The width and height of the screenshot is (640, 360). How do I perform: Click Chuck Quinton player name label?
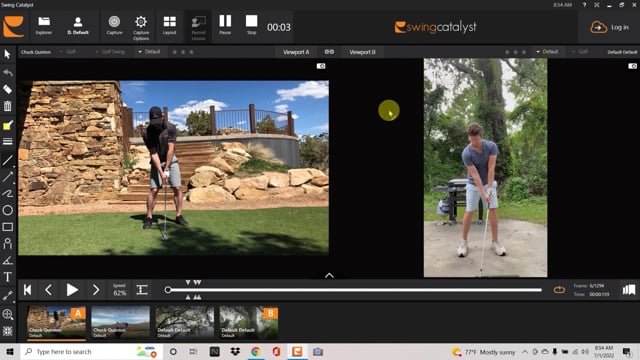tap(36, 52)
